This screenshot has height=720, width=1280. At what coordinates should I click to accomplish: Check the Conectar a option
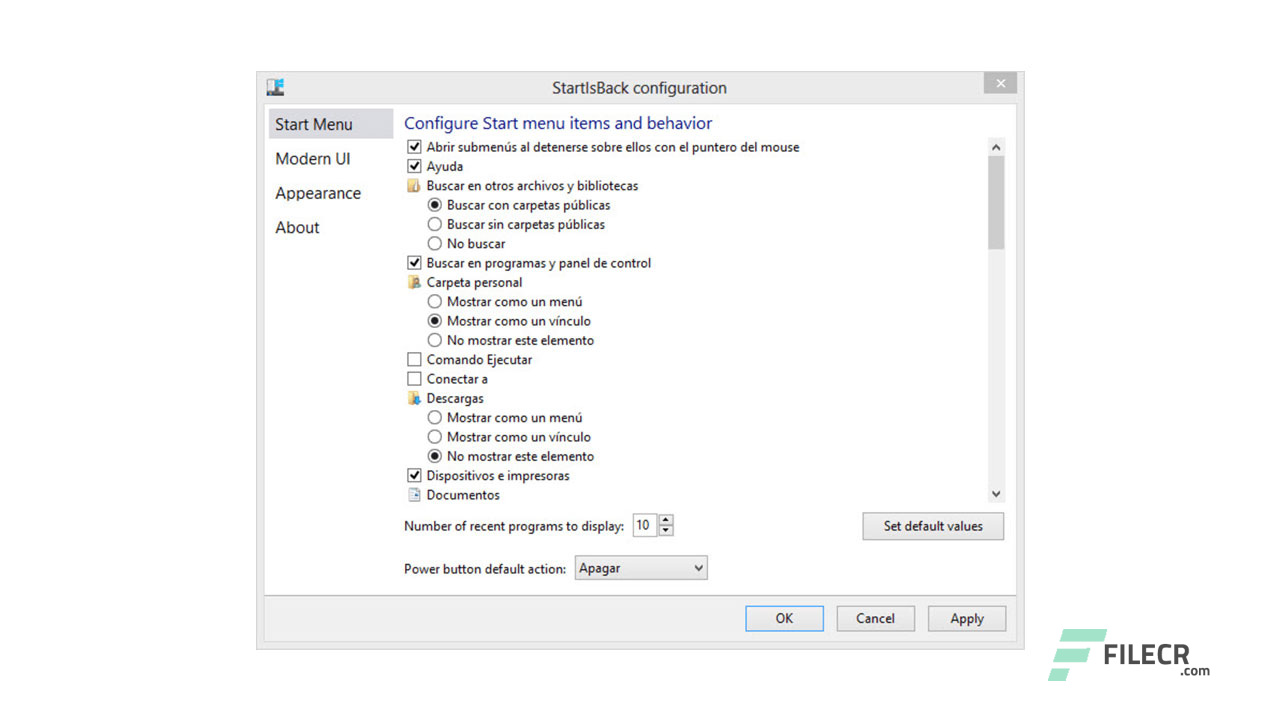[414, 379]
